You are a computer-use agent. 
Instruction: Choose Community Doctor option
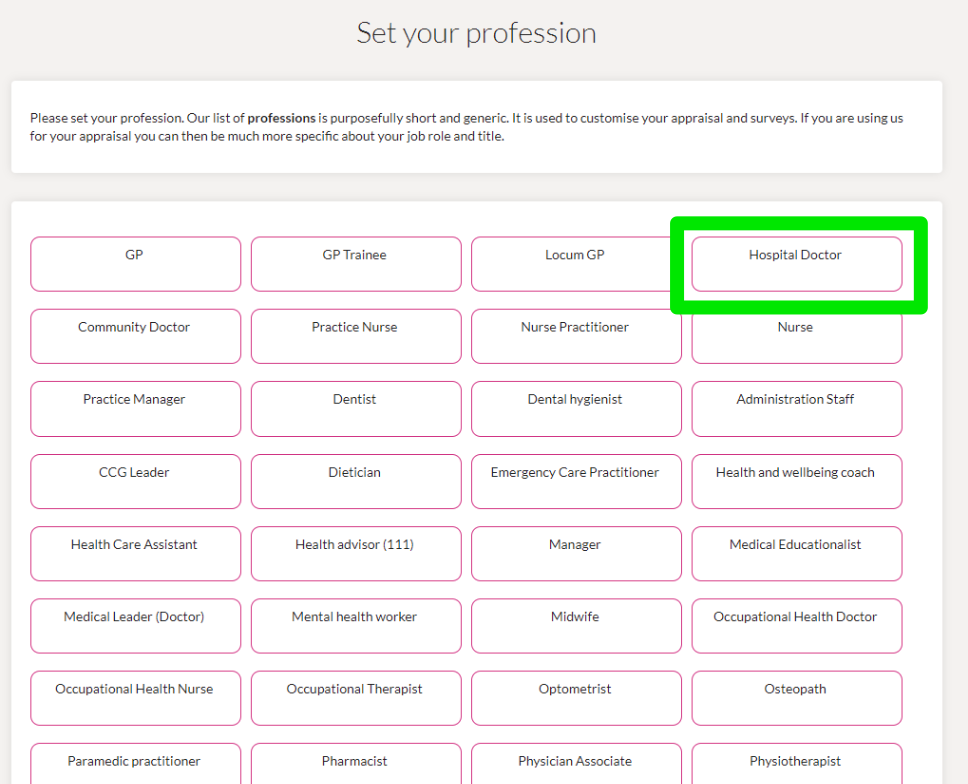pyautogui.click(x=135, y=336)
